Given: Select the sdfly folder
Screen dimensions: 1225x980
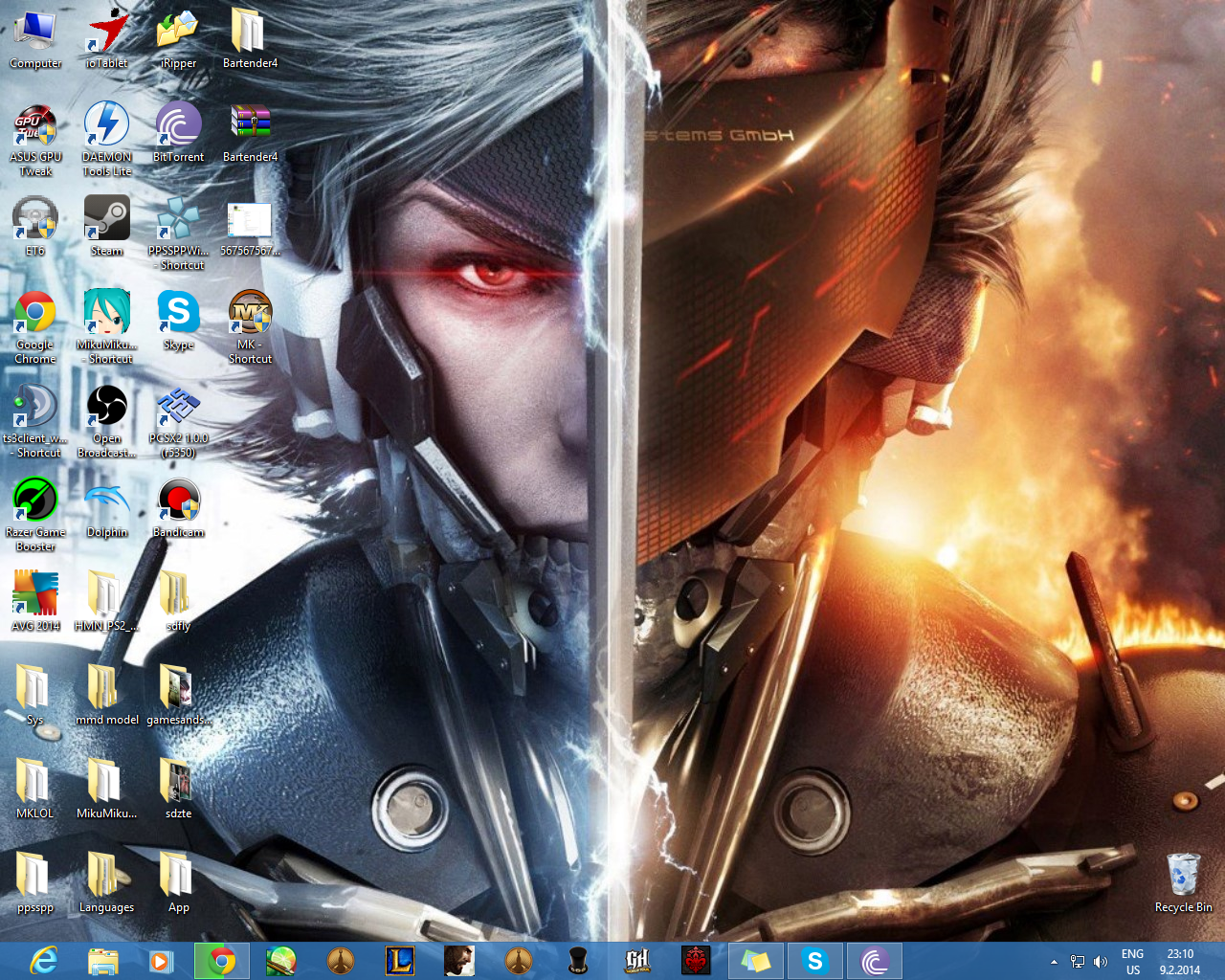Looking at the screenshot, I should coord(178,601).
